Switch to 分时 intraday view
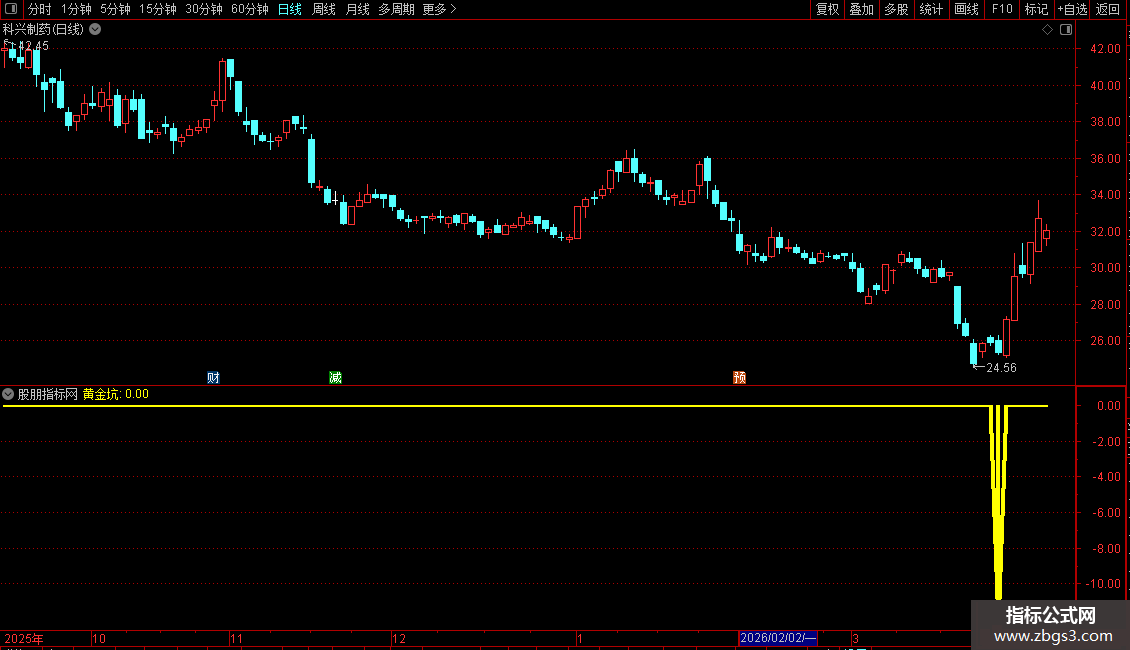Viewport: 1130px width, 650px height. pos(40,9)
